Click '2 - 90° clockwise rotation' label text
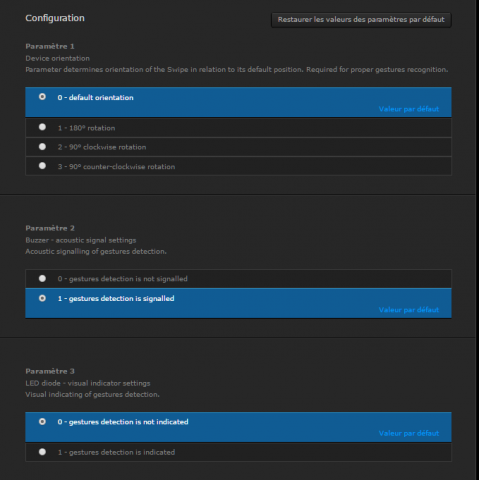The image size is (479, 480). [102, 147]
